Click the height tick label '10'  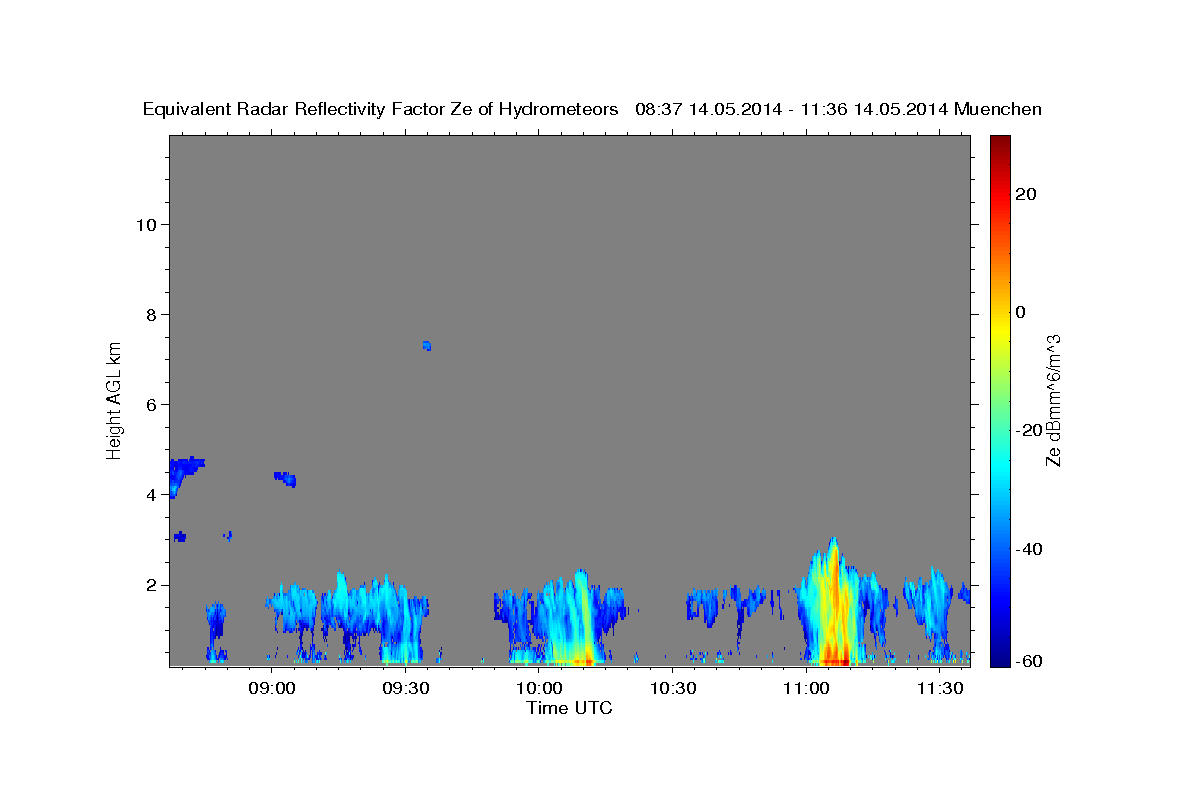145,224
